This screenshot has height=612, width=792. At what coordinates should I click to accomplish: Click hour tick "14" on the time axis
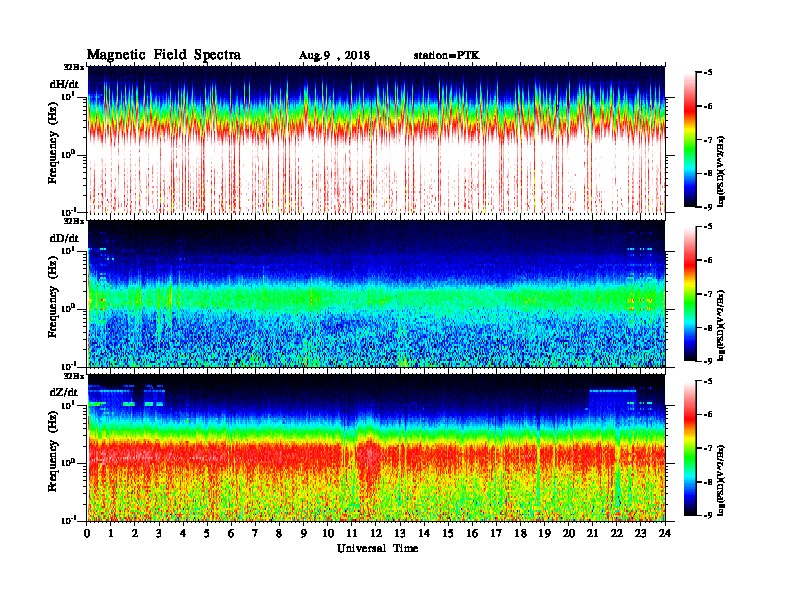(x=424, y=534)
